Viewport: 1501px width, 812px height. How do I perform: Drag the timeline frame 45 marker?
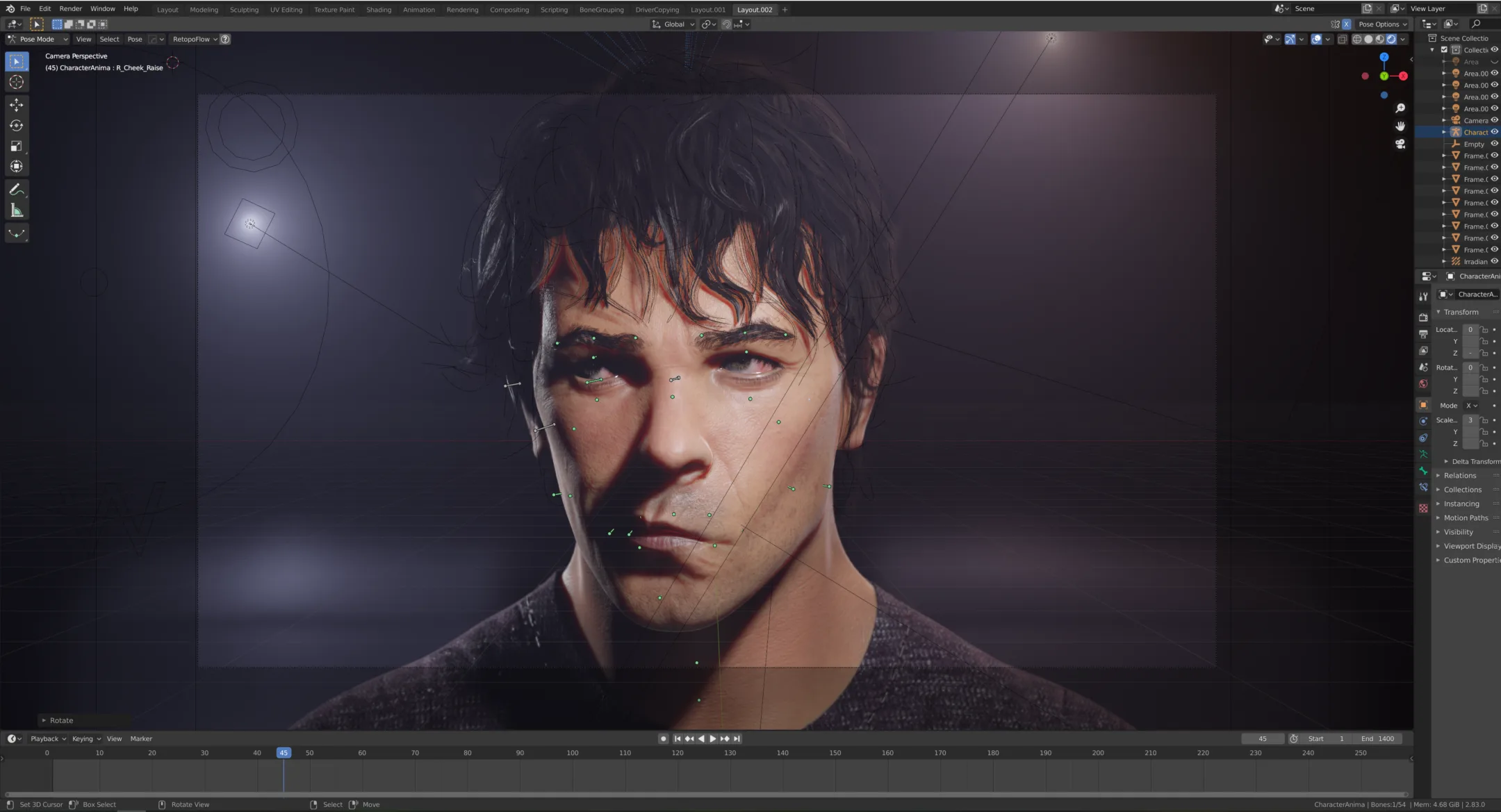point(283,752)
